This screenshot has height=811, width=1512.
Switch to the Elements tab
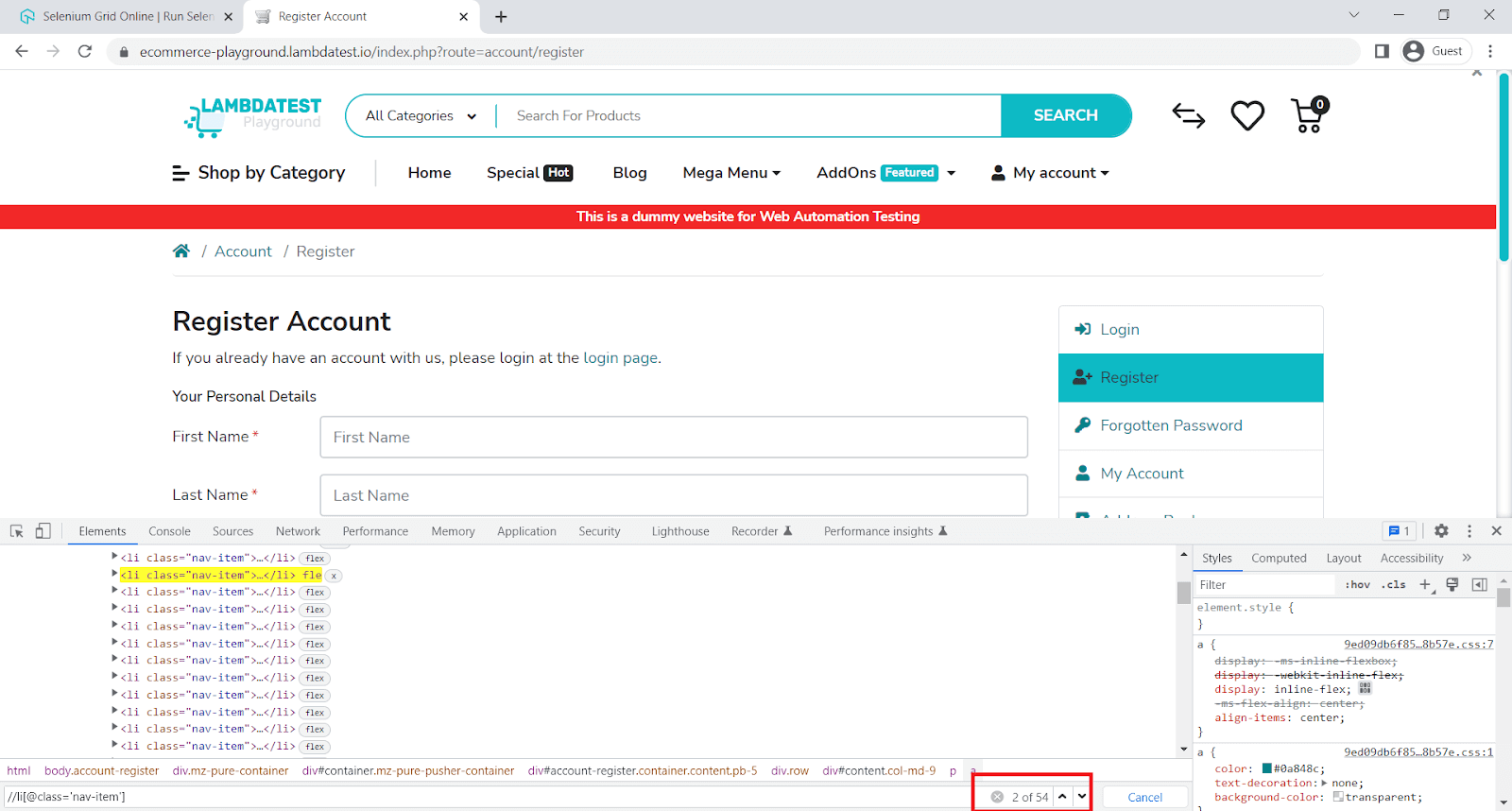coord(102,531)
